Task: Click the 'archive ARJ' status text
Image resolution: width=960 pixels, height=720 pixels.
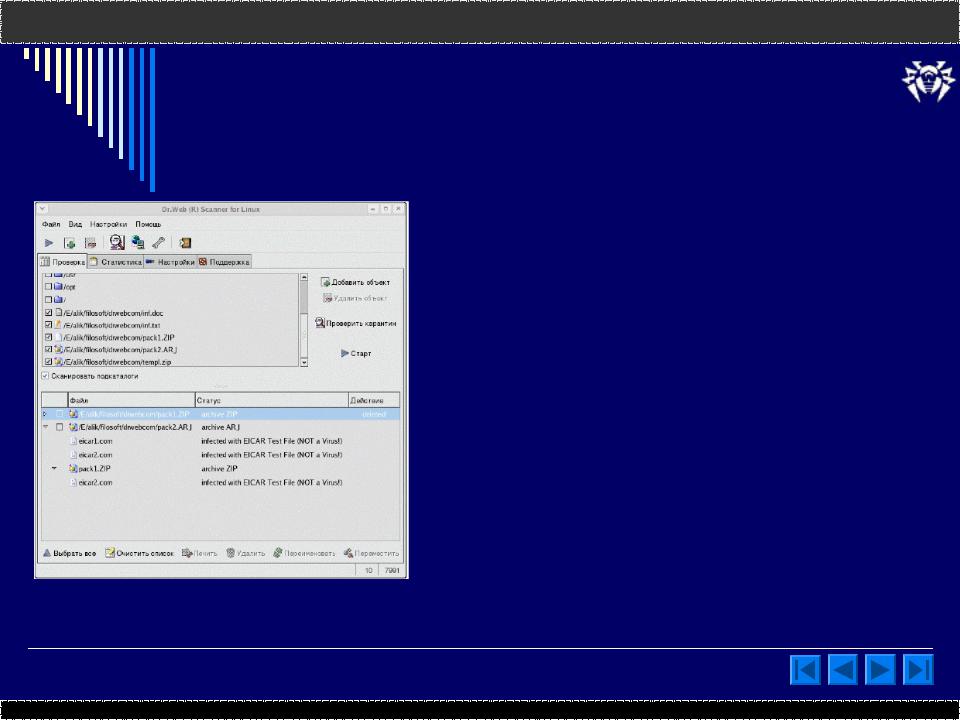Action: tap(221, 427)
